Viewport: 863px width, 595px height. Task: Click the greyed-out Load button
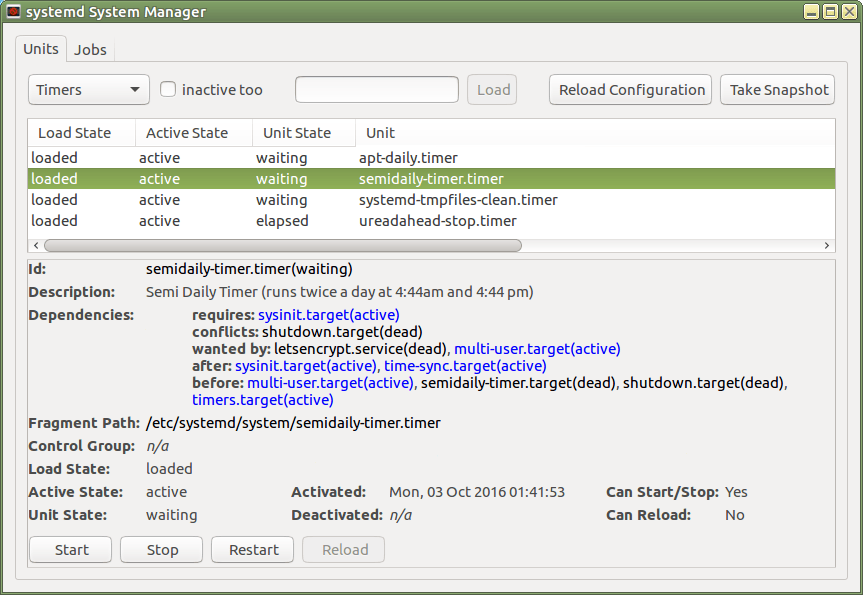coord(492,90)
